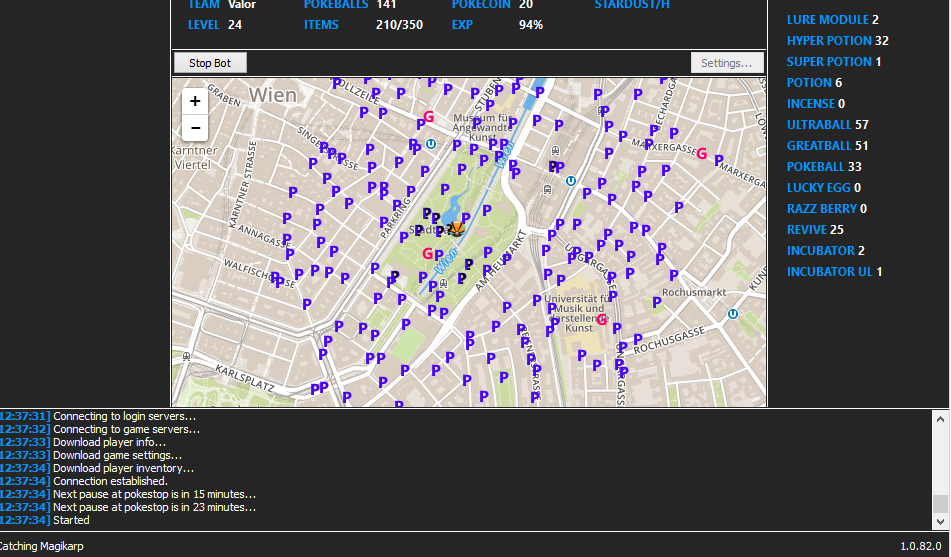Select the Hyper Potion inventory entry
The width and height of the screenshot is (951, 557).
pyautogui.click(x=837, y=41)
